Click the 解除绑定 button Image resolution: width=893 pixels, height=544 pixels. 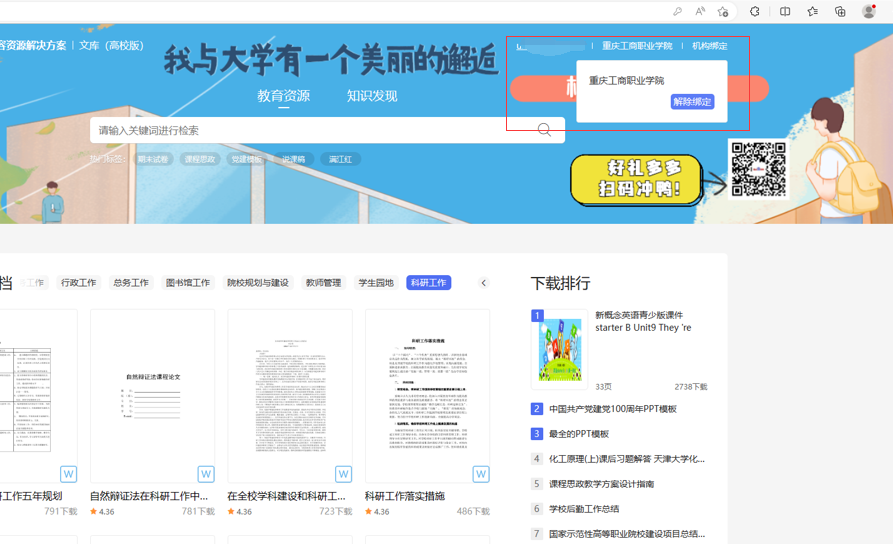[x=692, y=102]
